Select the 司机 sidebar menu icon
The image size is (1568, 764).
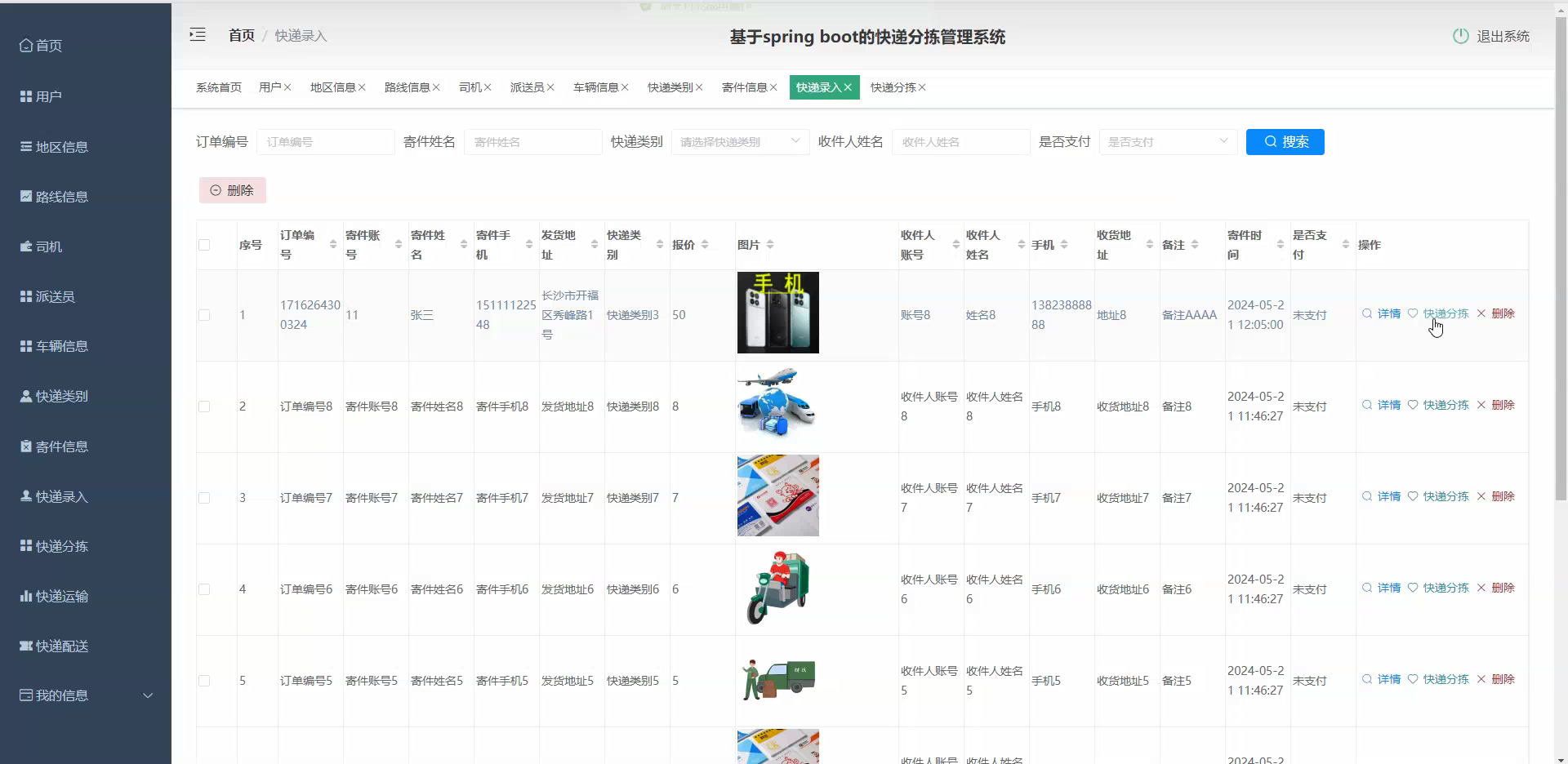(x=25, y=246)
